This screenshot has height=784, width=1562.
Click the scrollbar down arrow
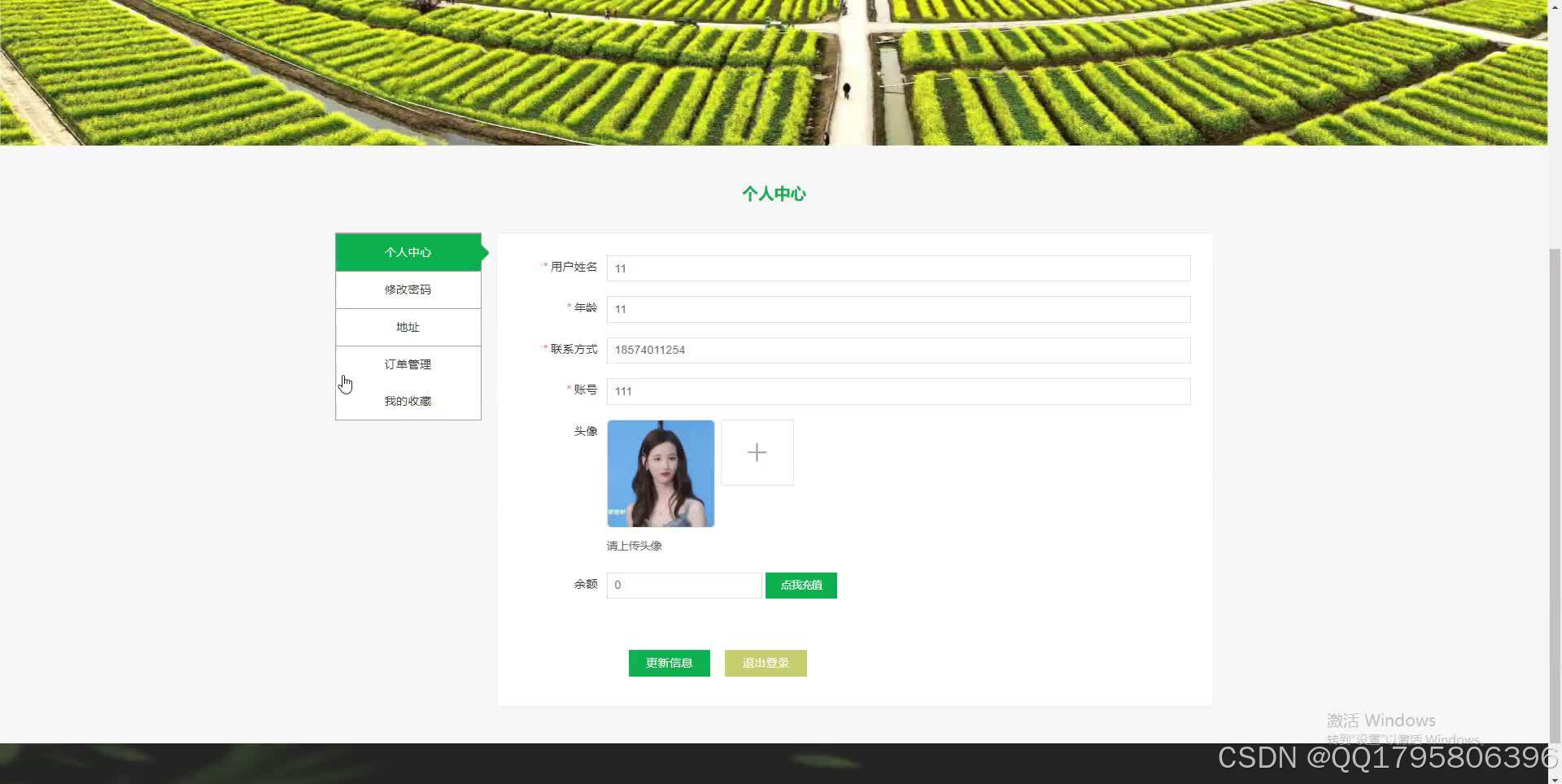[x=1556, y=778]
